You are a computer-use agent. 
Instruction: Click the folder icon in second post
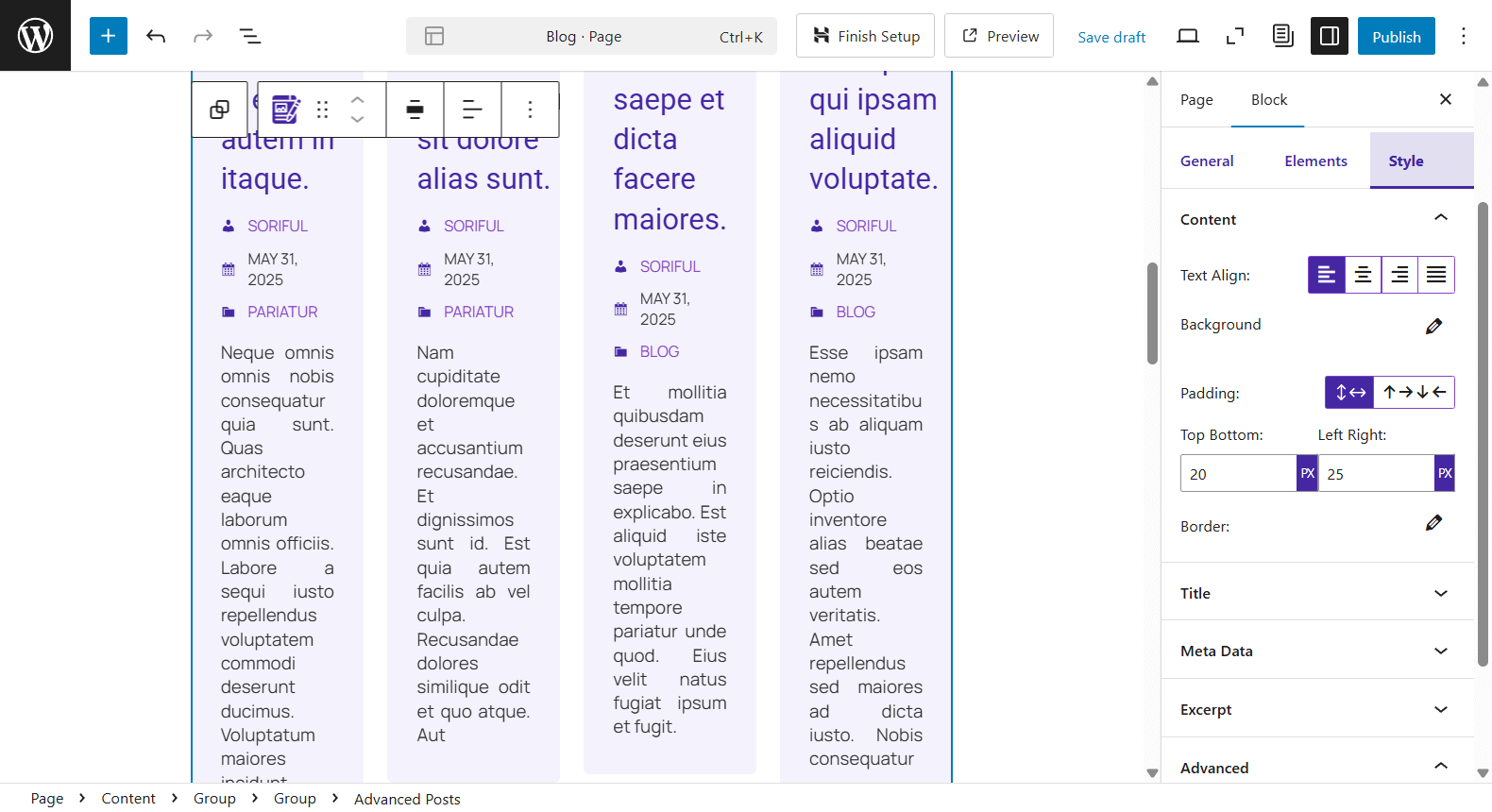click(424, 312)
